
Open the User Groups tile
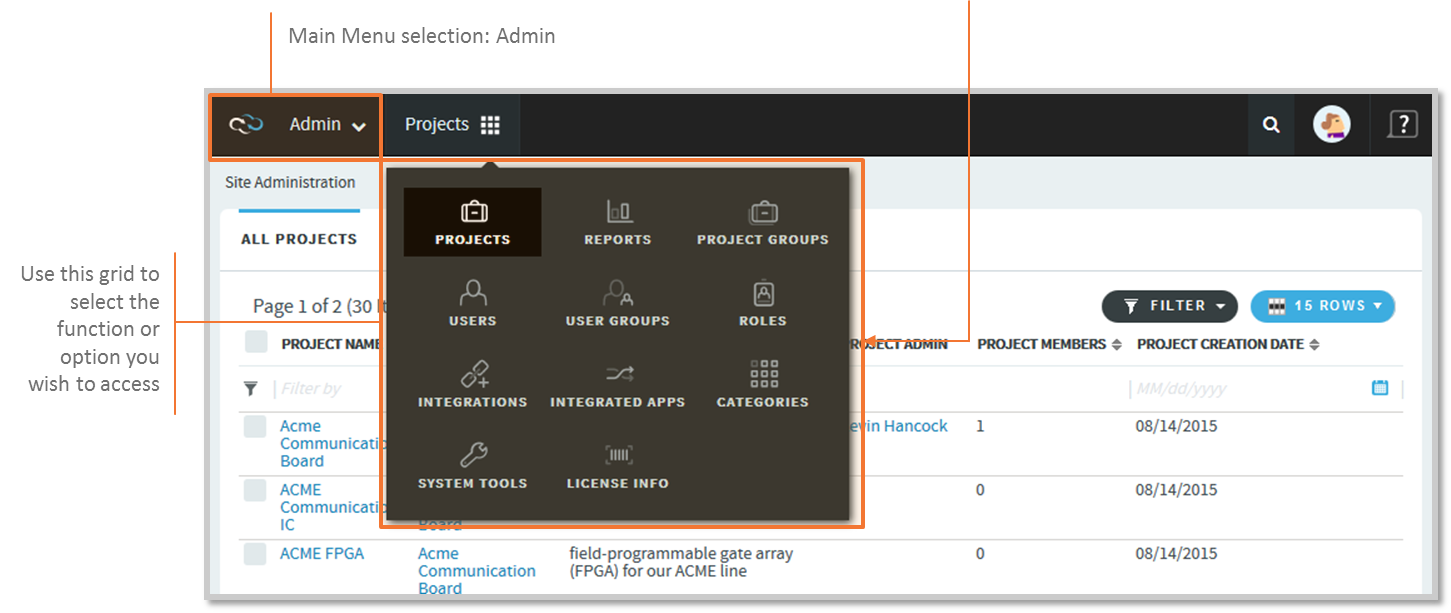click(x=618, y=303)
